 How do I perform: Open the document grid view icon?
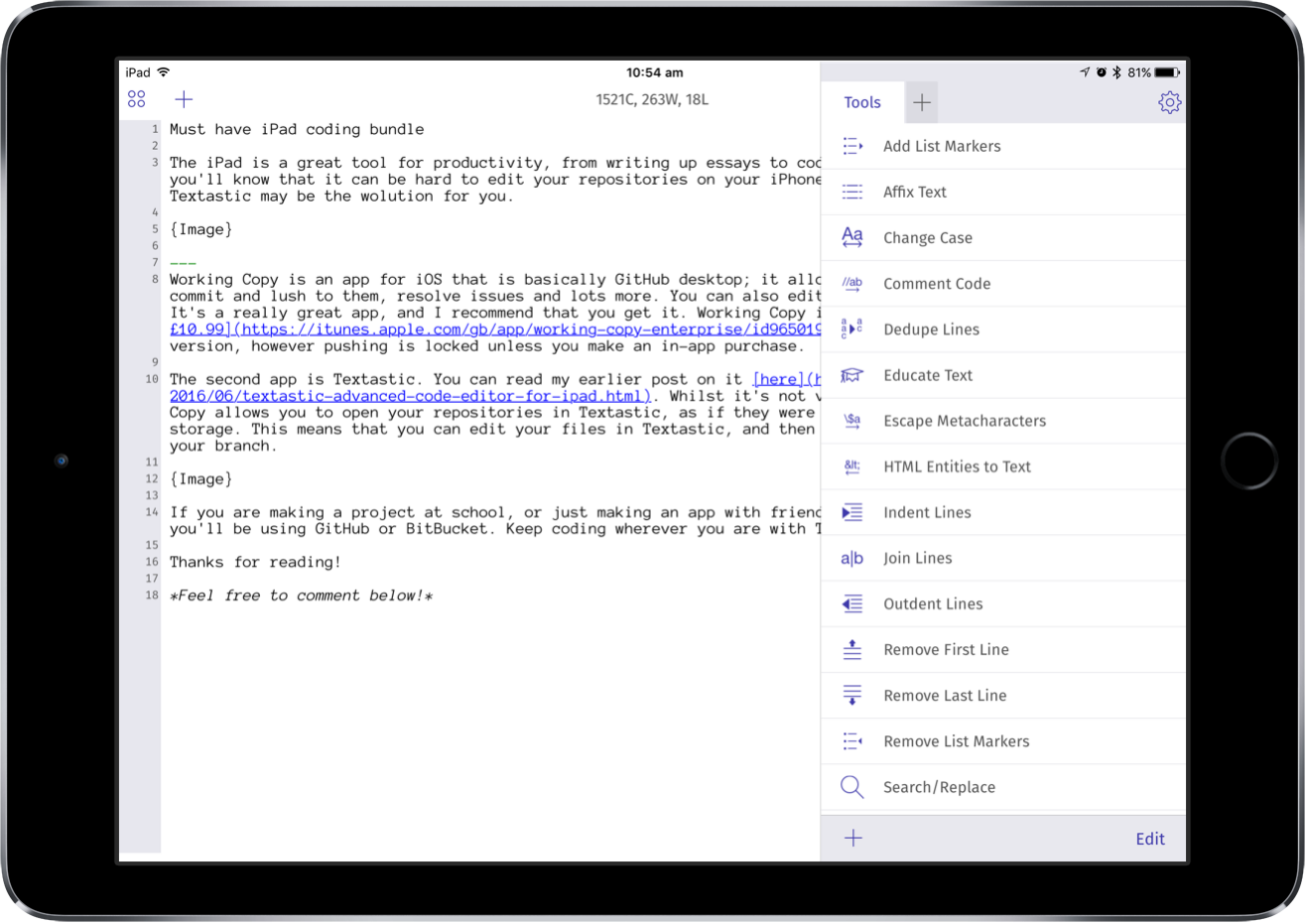(137, 99)
